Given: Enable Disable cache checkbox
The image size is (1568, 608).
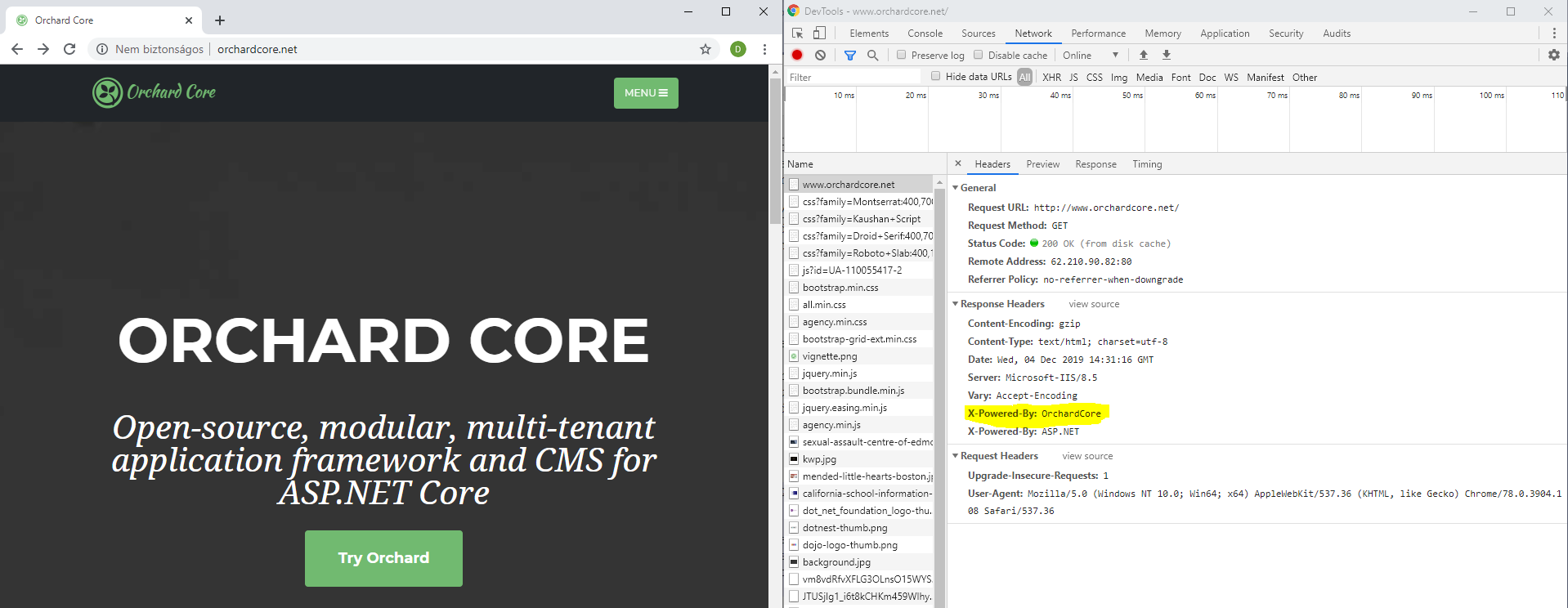Looking at the screenshot, I should click(x=978, y=55).
